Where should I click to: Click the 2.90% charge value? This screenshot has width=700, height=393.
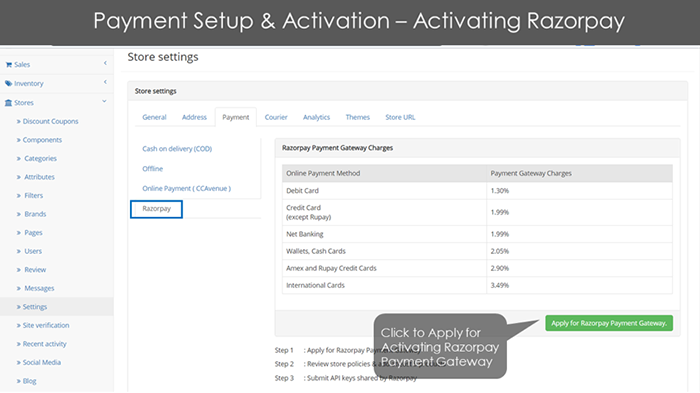[x=500, y=268]
